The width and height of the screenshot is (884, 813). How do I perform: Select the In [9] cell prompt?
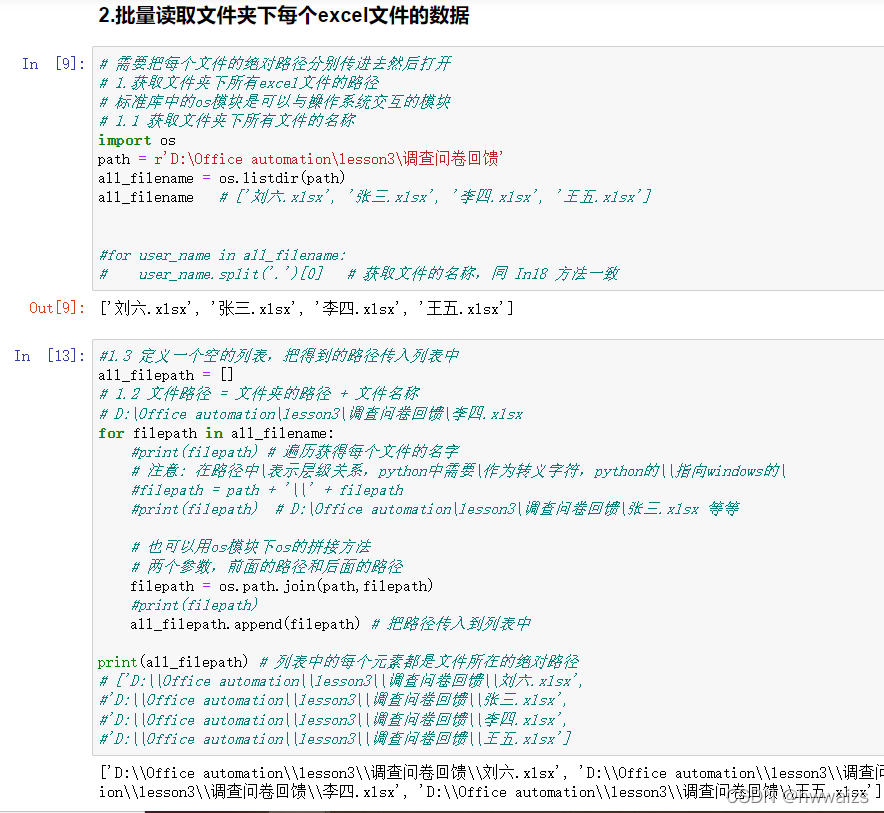point(47,63)
